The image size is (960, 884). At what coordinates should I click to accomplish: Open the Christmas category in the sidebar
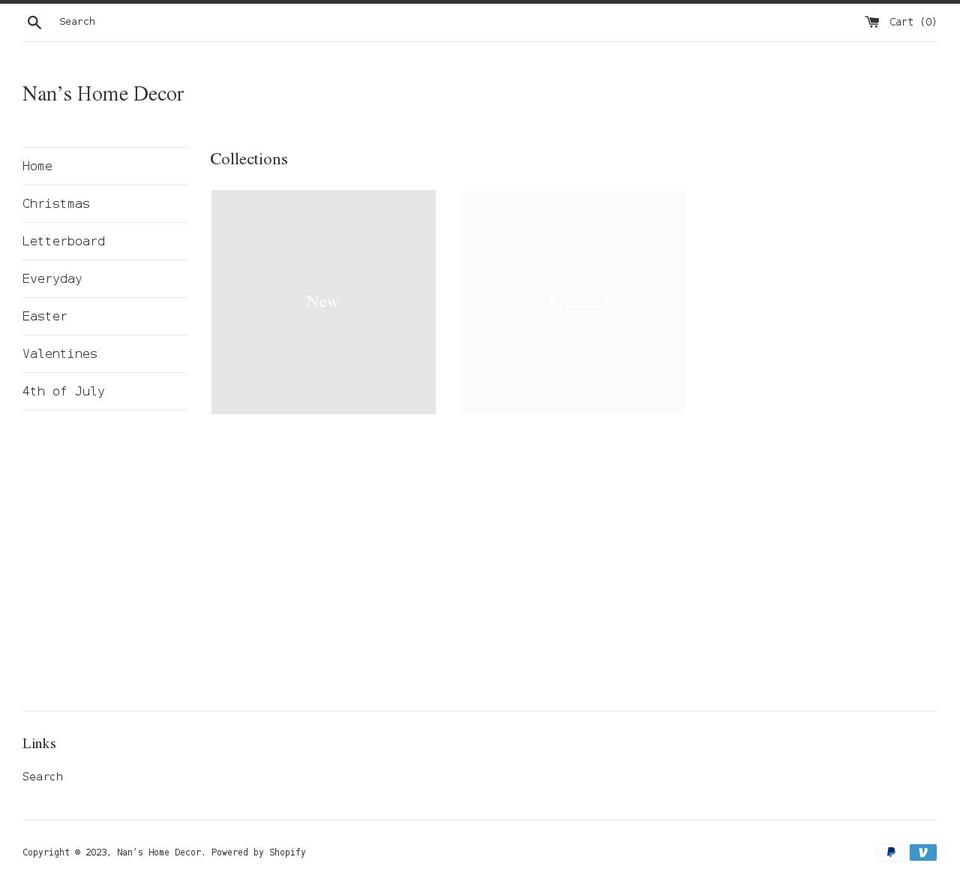click(x=56, y=203)
